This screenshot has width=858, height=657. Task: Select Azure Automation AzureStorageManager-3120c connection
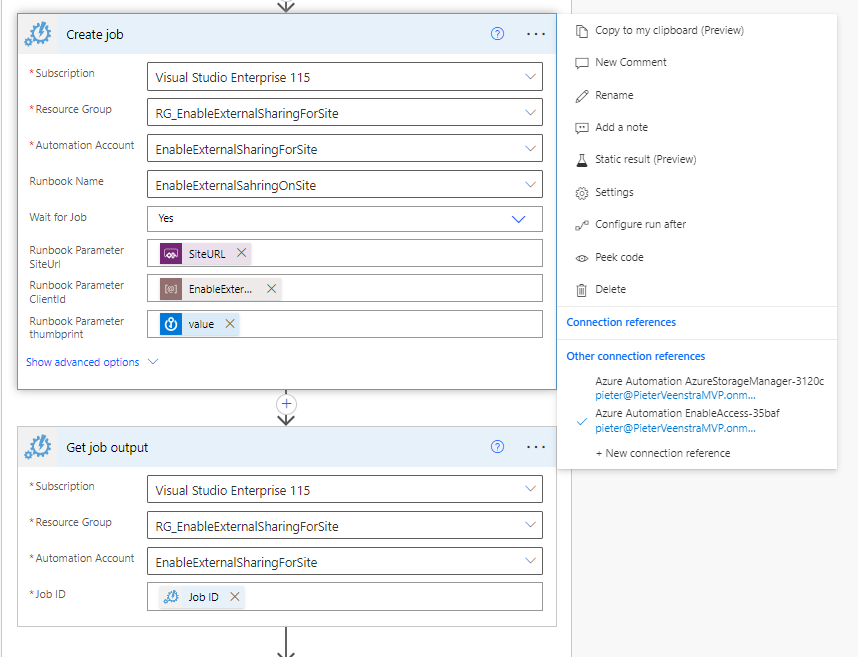pyautogui.click(x=709, y=388)
